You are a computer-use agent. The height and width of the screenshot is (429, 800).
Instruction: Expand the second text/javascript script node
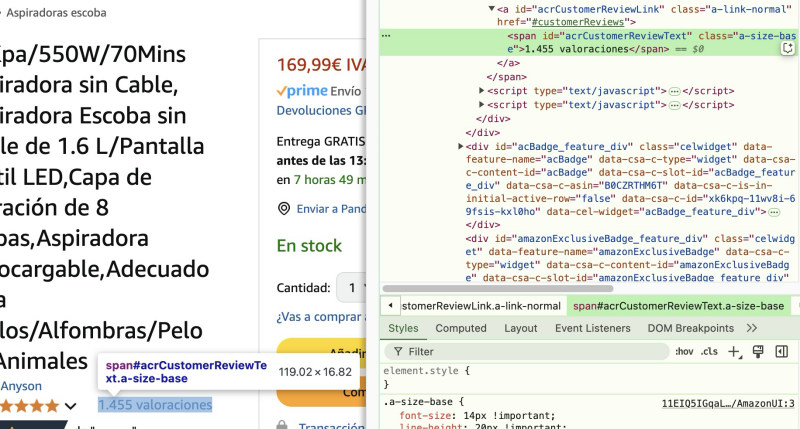(481, 104)
